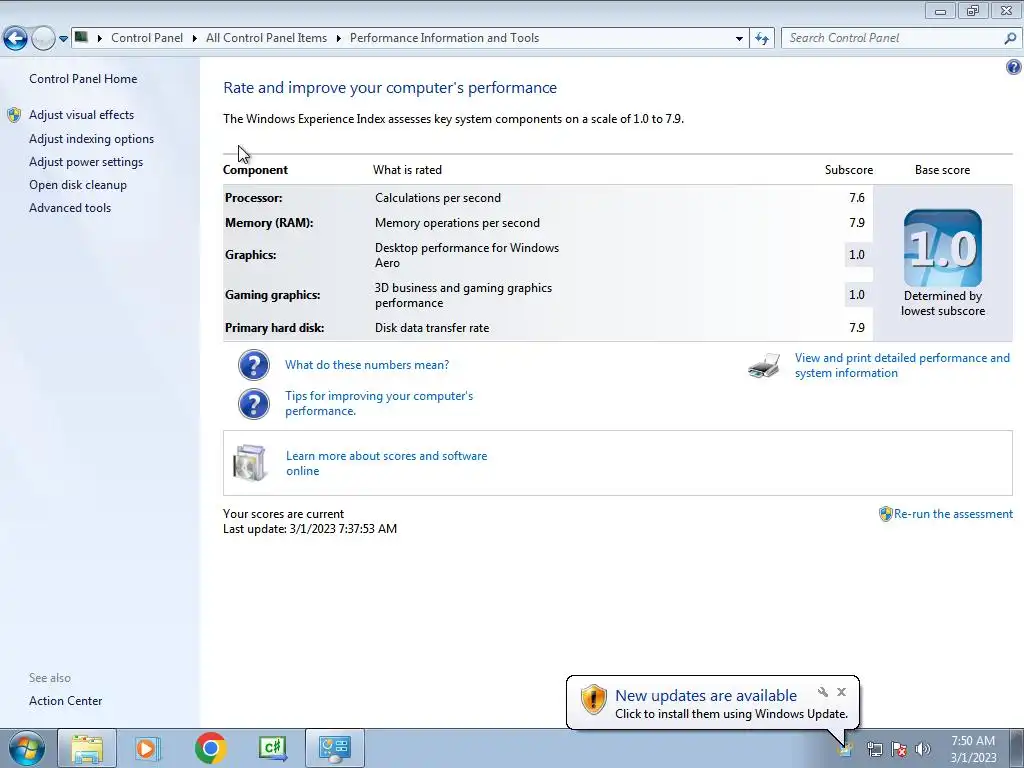1024x768 pixels.
Task: Click the search magnifier icon
Action: [x=1010, y=39]
